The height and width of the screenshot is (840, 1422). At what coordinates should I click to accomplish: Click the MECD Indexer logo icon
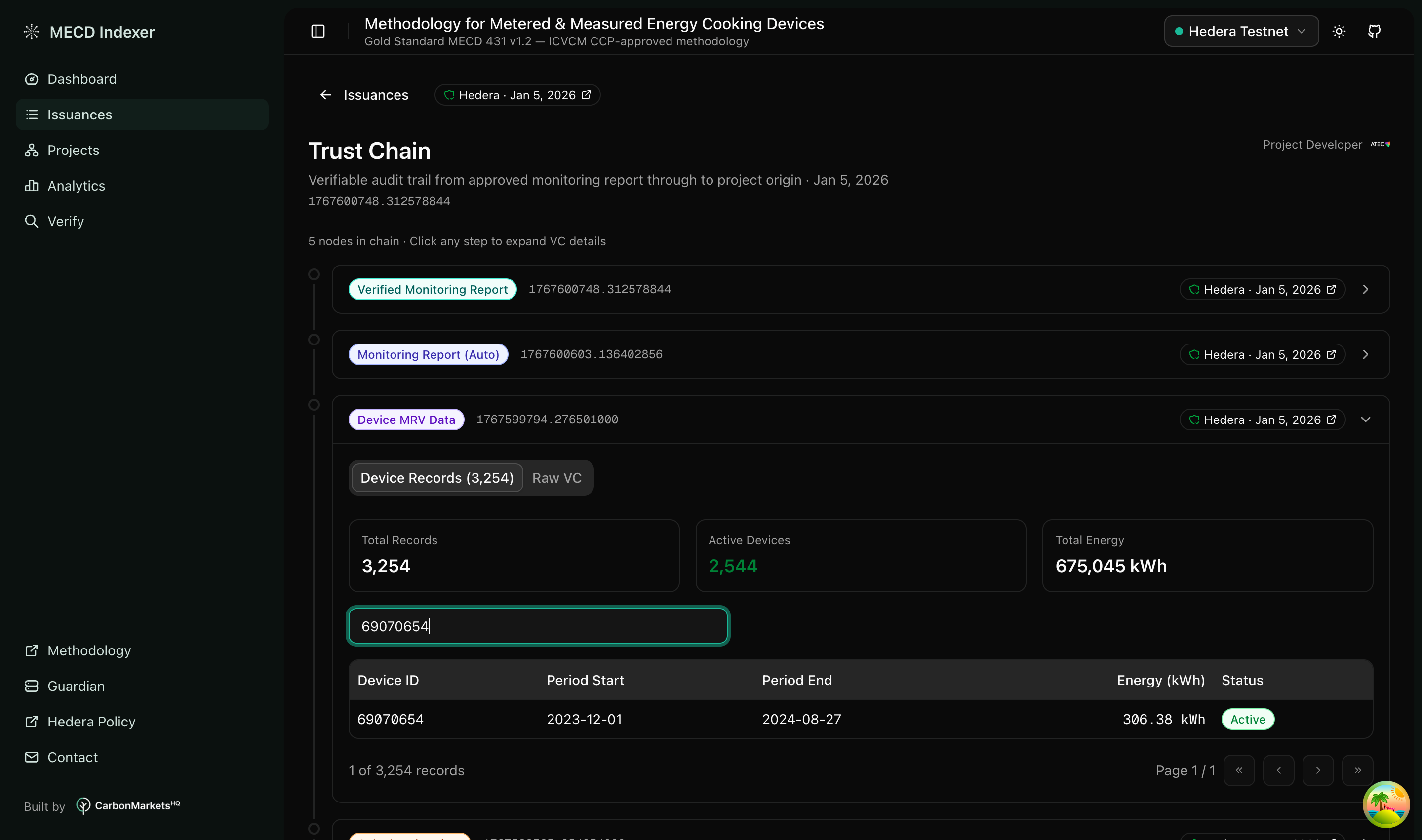click(x=32, y=32)
